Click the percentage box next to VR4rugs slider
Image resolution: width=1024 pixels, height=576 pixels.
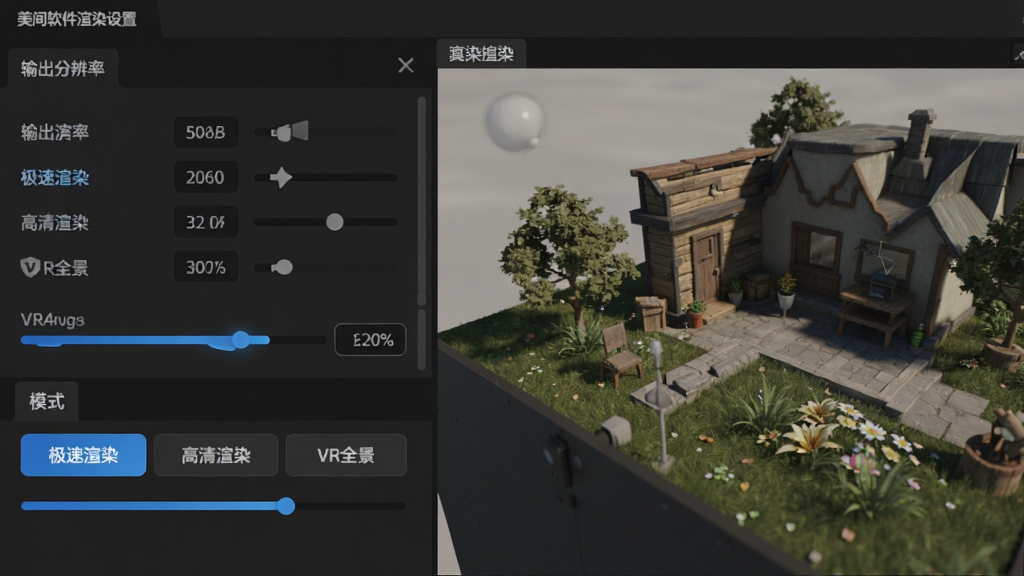[x=370, y=340]
